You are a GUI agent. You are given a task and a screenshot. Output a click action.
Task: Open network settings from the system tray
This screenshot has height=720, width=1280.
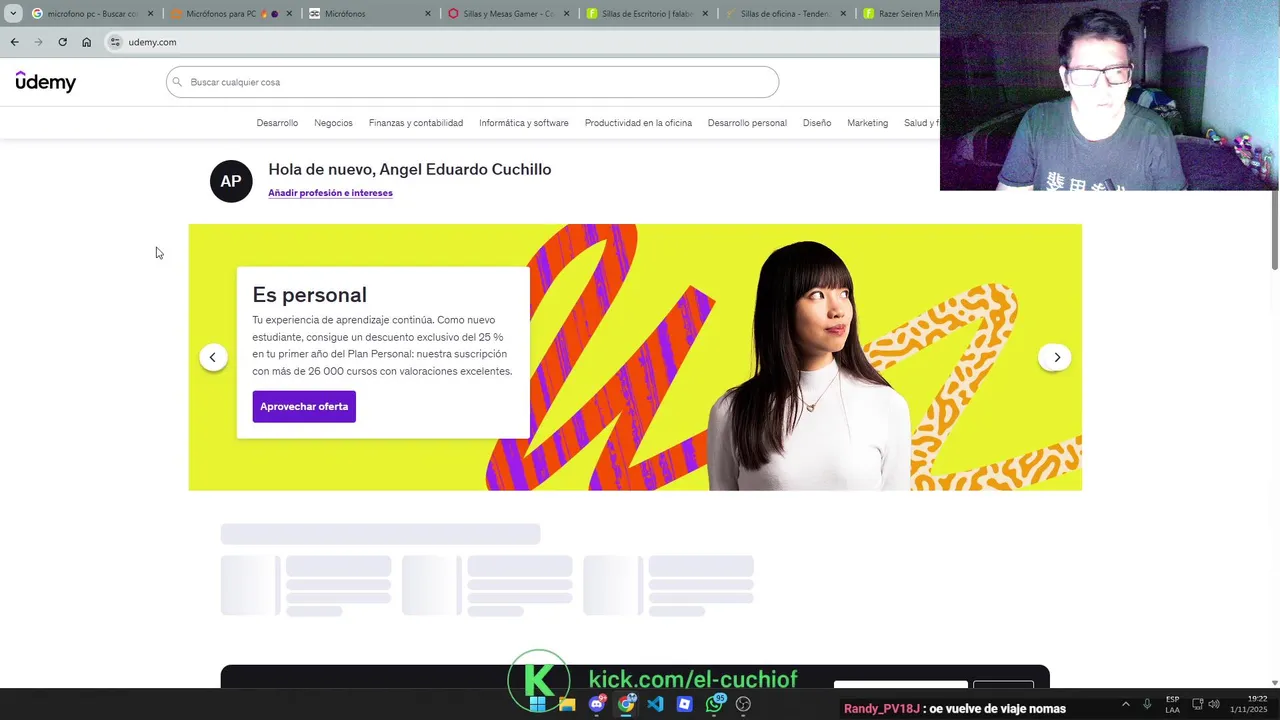(x=1197, y=704)
